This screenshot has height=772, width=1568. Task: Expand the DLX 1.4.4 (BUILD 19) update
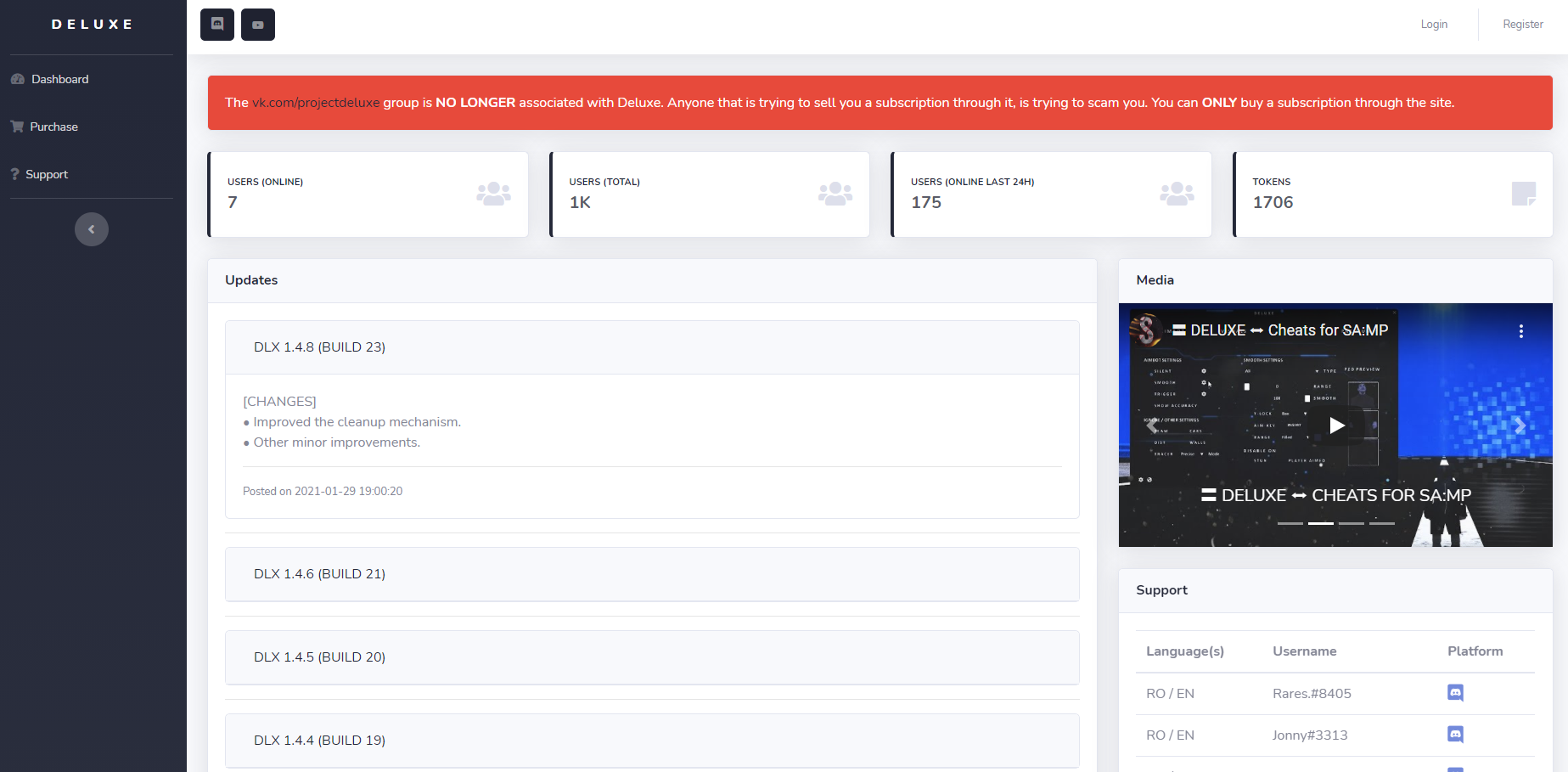pyautogui.click(x=319, y=741)
